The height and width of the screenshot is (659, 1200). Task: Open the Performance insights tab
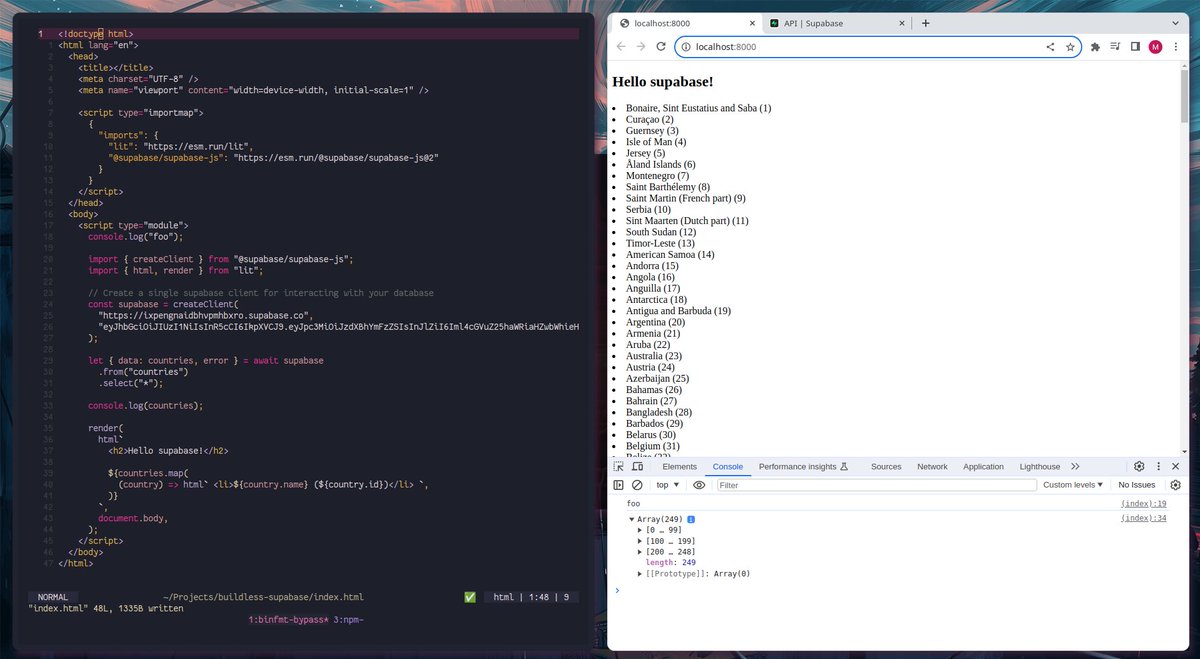(x=803, y=467)
